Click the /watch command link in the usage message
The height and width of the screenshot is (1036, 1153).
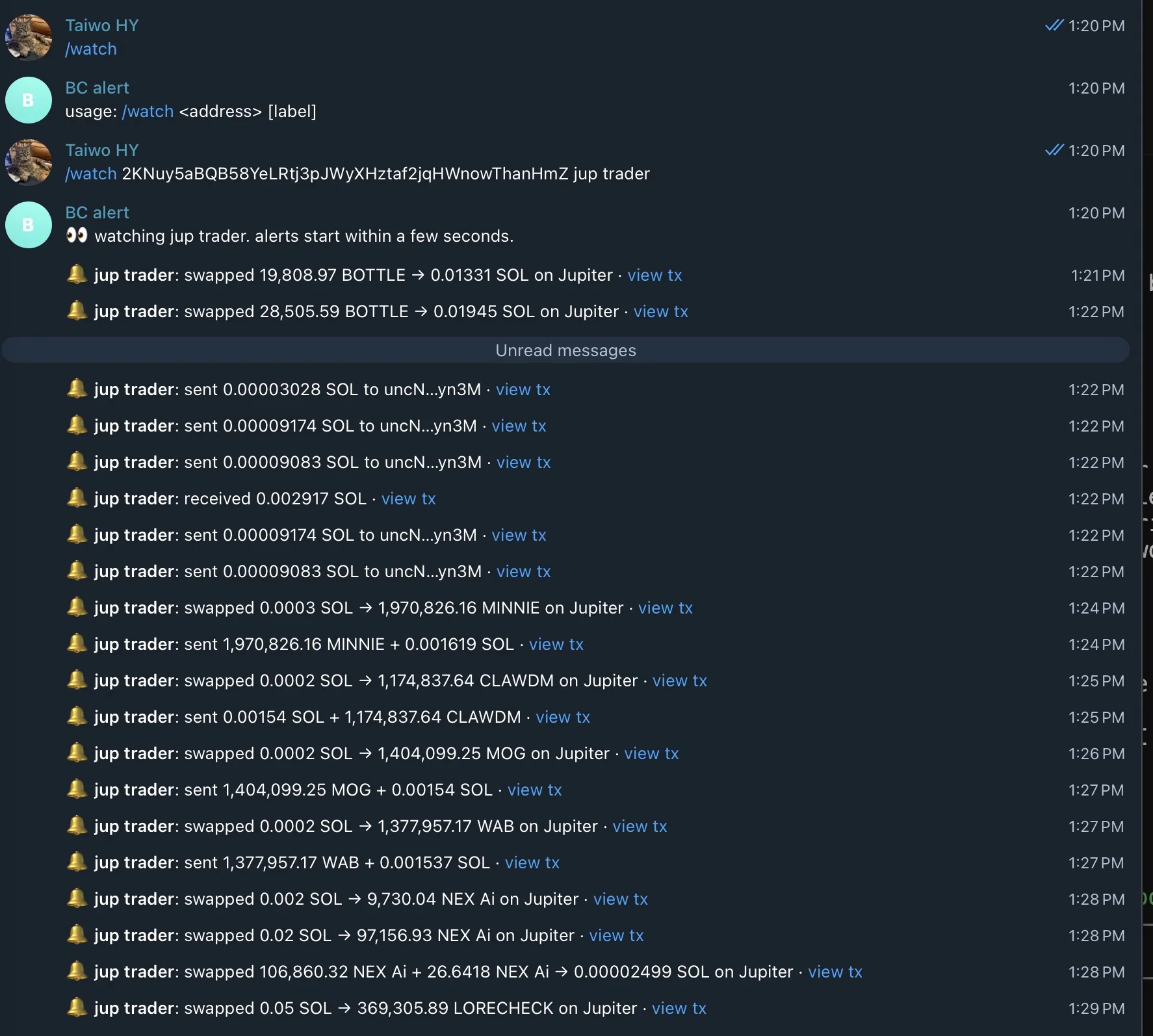(x=148, y=112)
